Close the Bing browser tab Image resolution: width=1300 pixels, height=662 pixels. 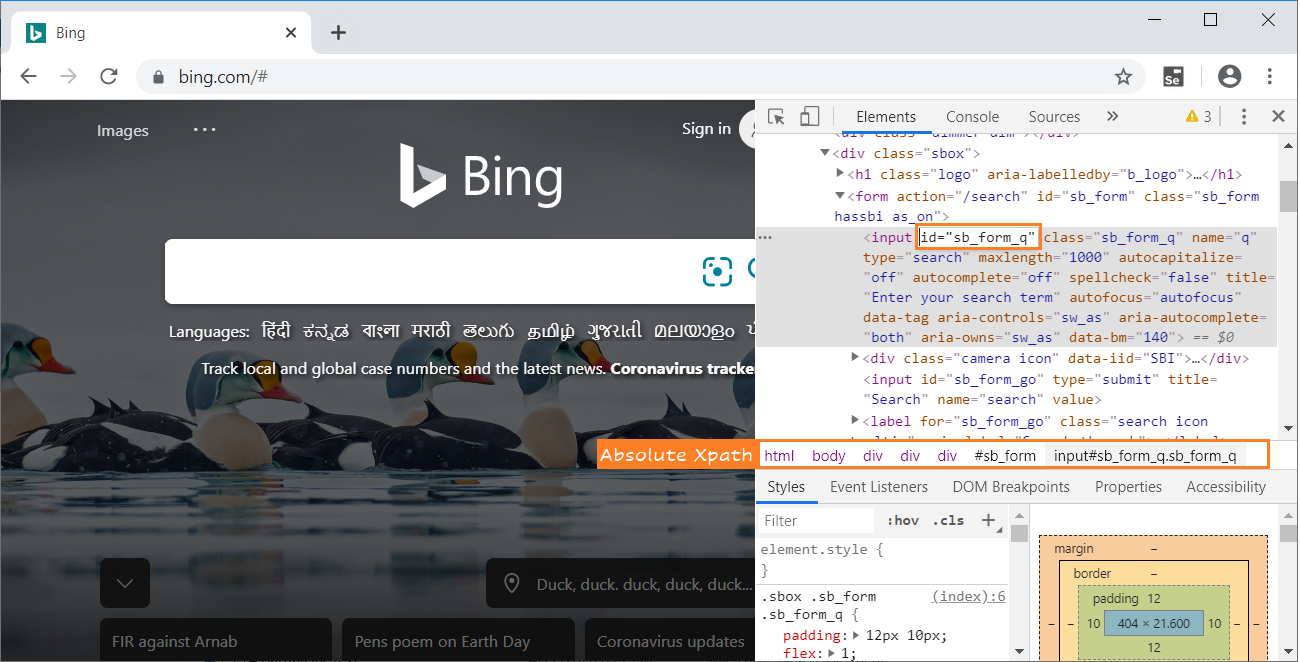291,32
